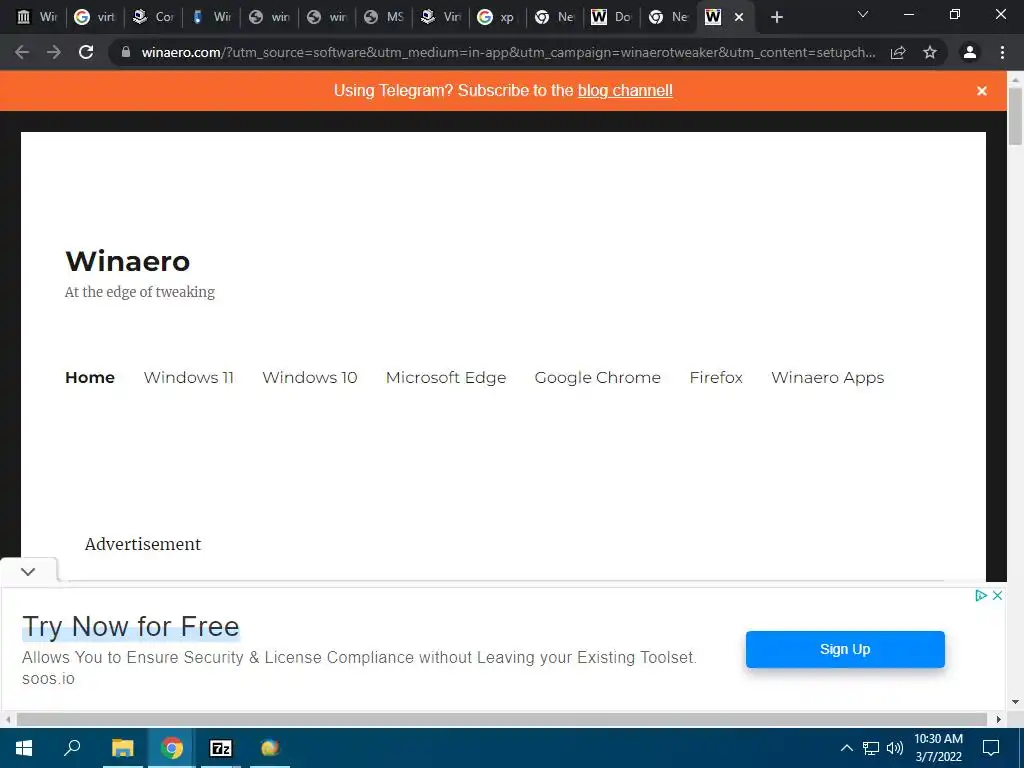Go back using the browser back arrow

(x=22, y=52)
